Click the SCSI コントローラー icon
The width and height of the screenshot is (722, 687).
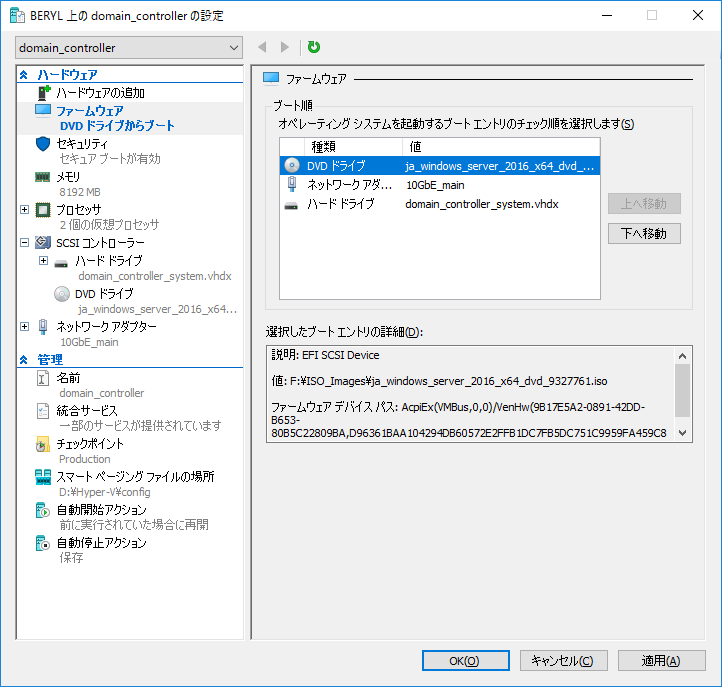pos(43,242)
